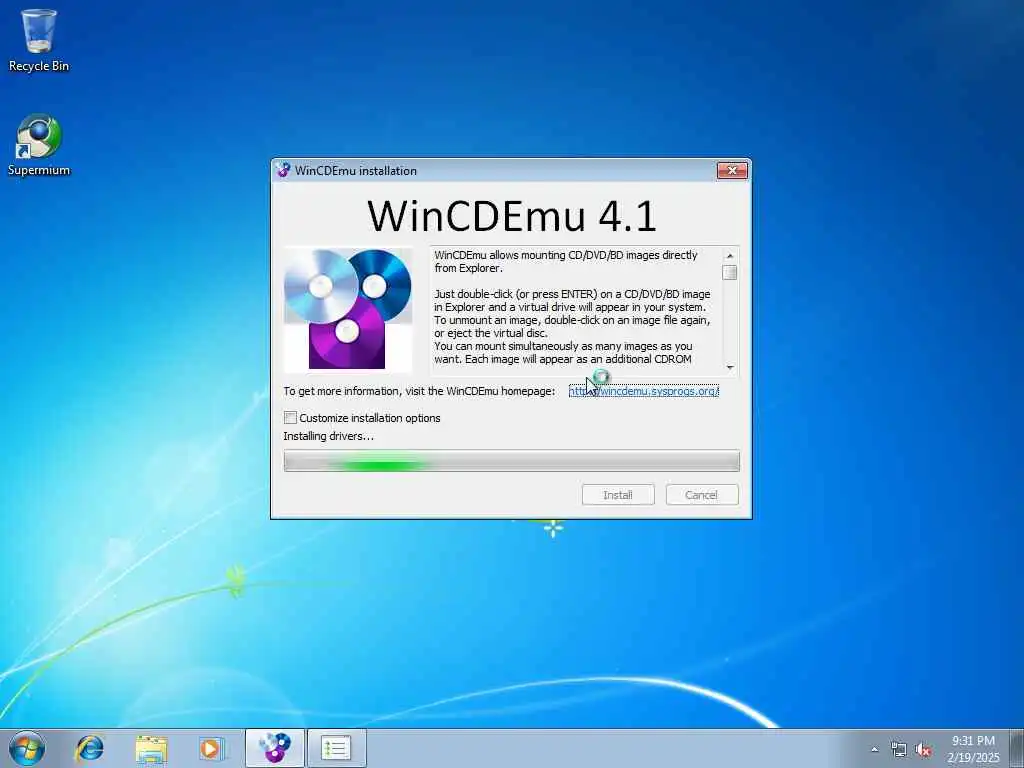Open the Recycle Bin desktop icon
The height and width of the screenshot is (768, 1024).
(x=39, y=40)
